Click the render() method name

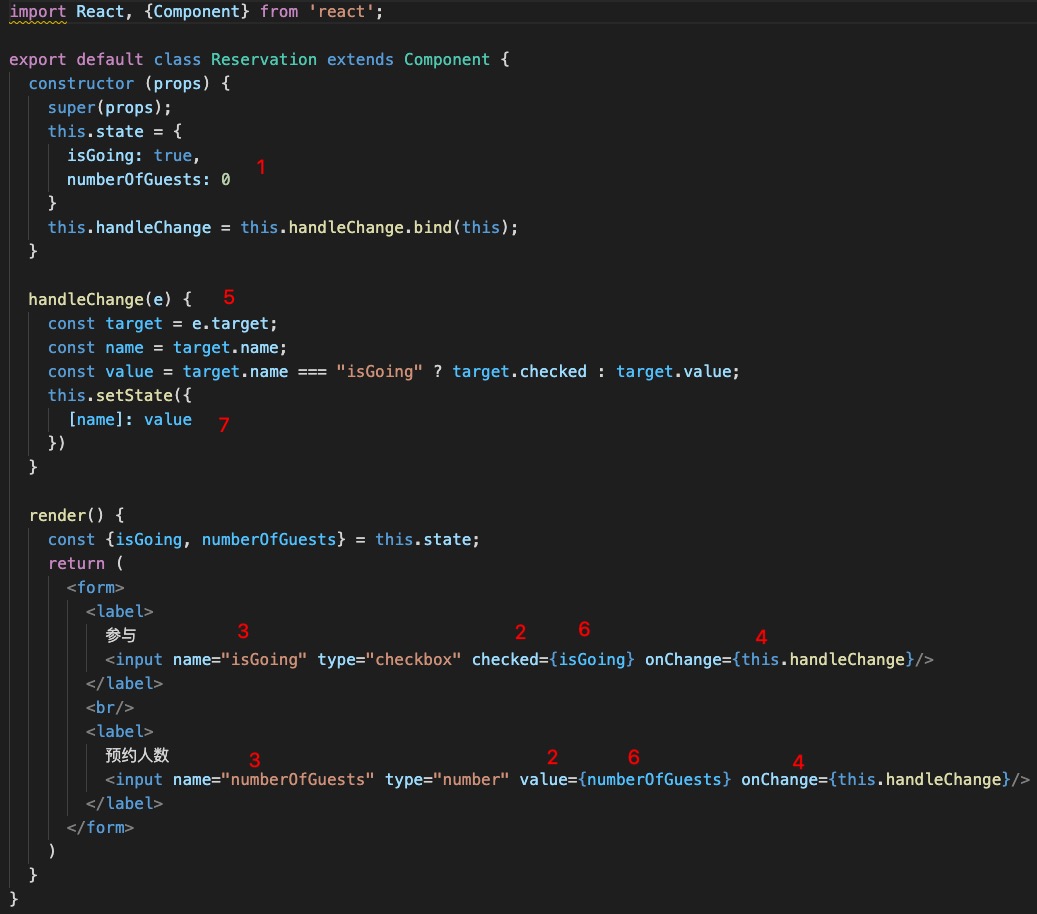[67, 516]
